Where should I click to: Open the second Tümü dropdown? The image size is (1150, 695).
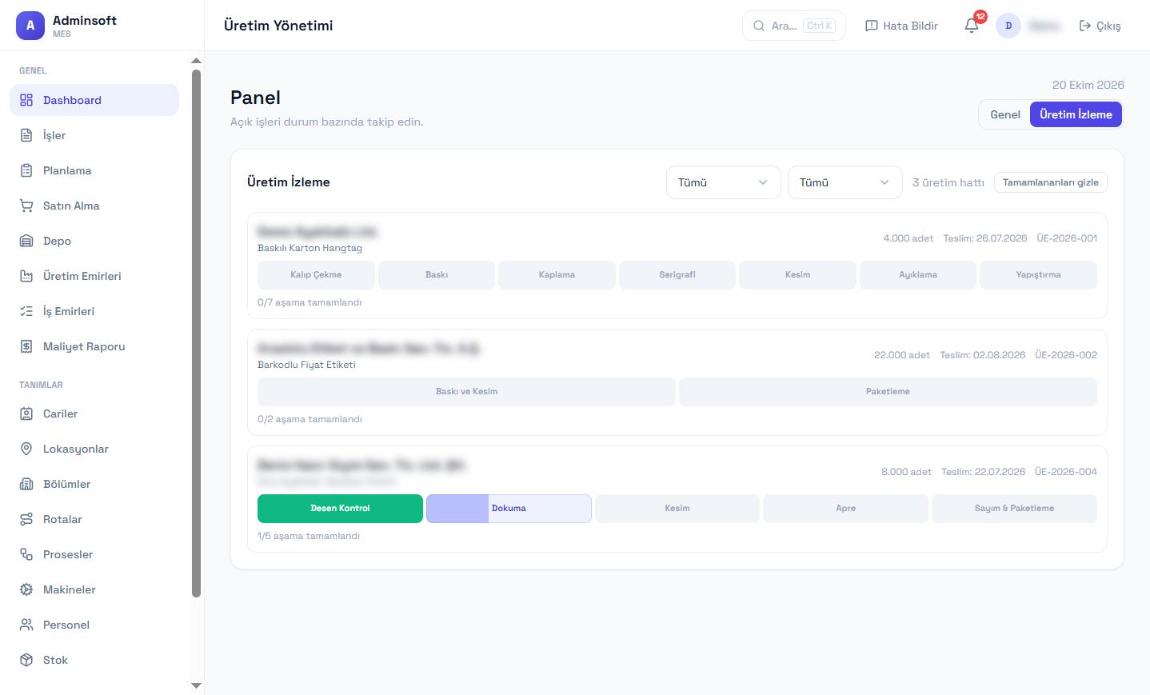(x=845, y=183)
